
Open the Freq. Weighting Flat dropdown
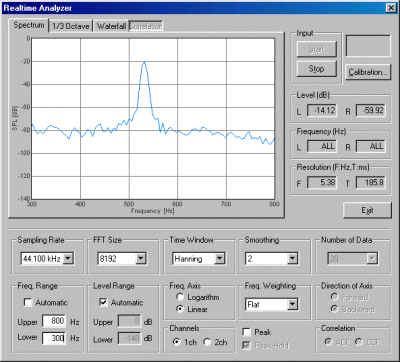pos(292,304)
